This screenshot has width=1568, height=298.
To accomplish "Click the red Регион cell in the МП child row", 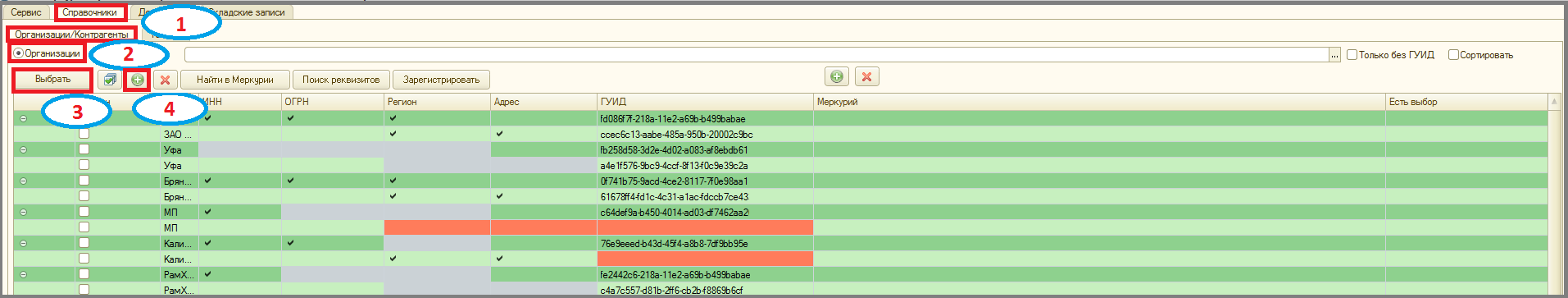I will click(437, 227).
